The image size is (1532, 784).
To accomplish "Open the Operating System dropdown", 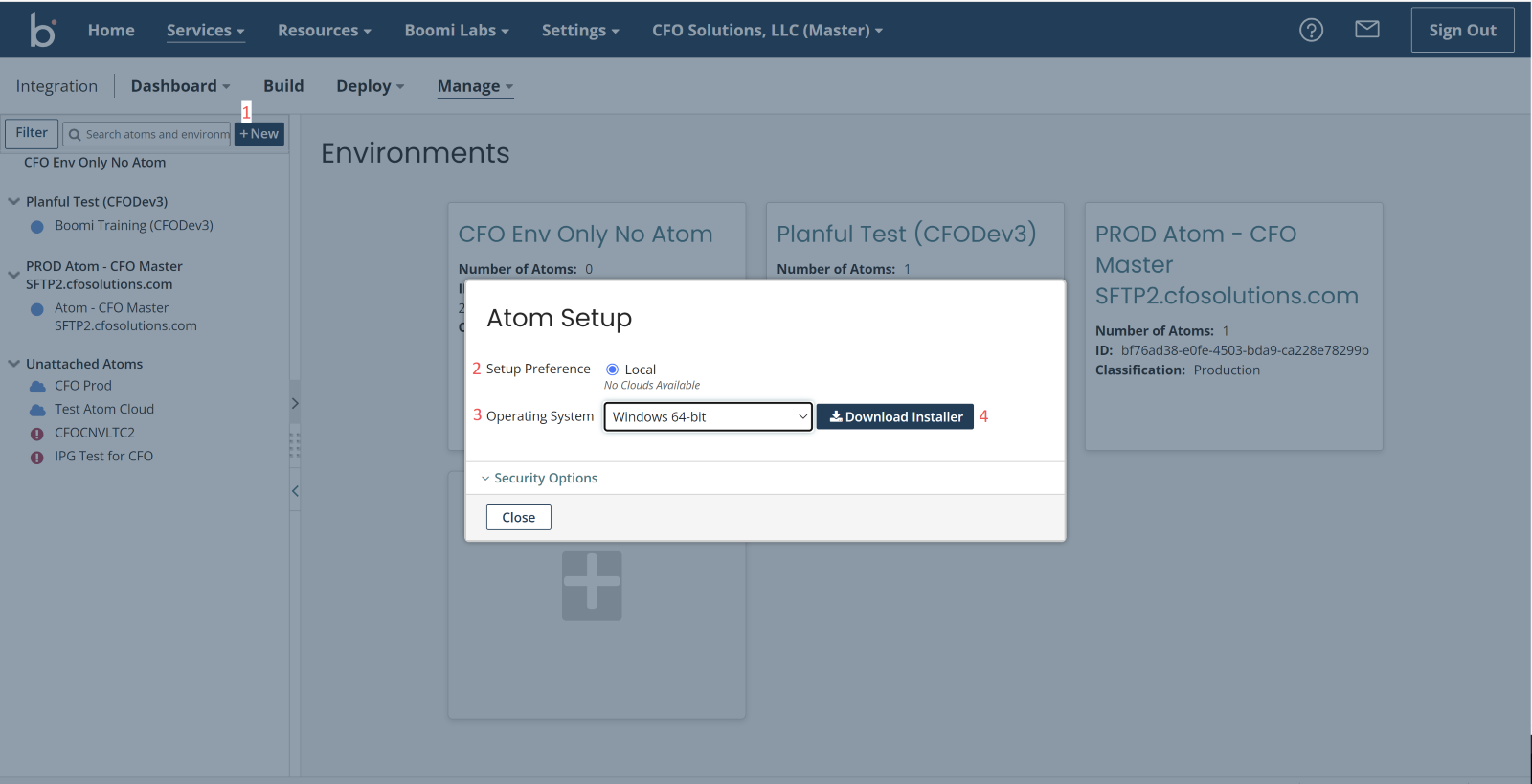I will pyautogui.click(x=708, y=417).
